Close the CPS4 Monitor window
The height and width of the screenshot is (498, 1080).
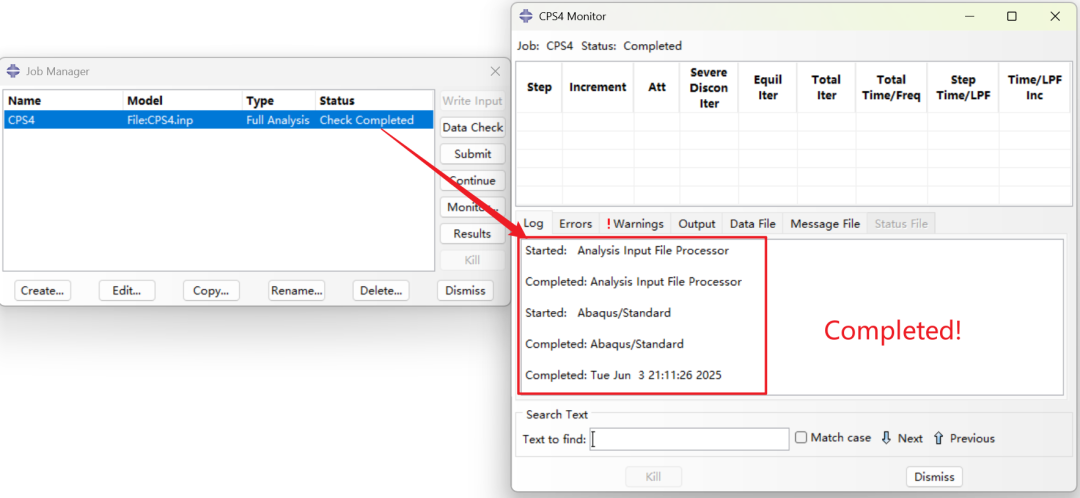tap(1055, 17)
